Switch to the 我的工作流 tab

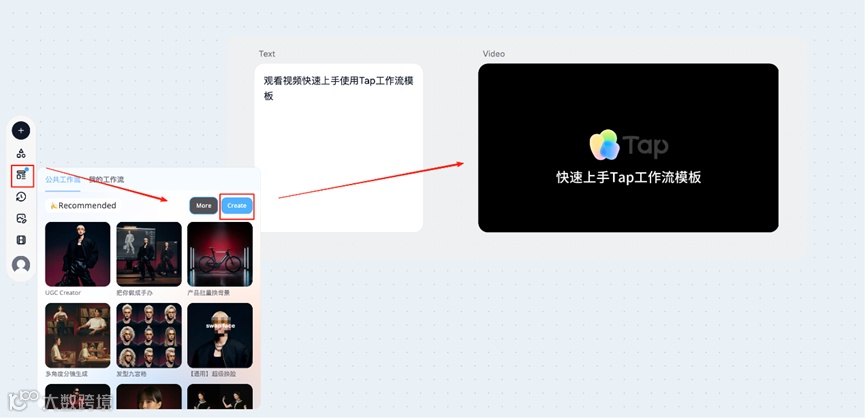click(x=106, y=180)
